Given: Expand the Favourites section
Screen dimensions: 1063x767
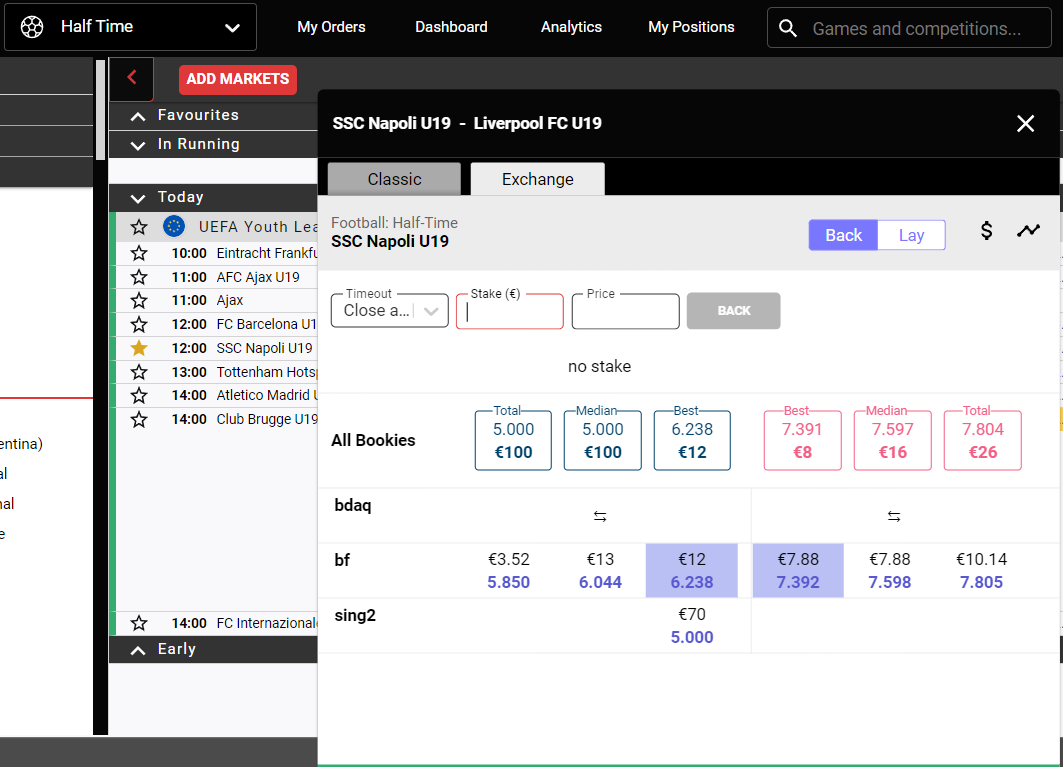Looking at the screenshot, I should 138,116.
